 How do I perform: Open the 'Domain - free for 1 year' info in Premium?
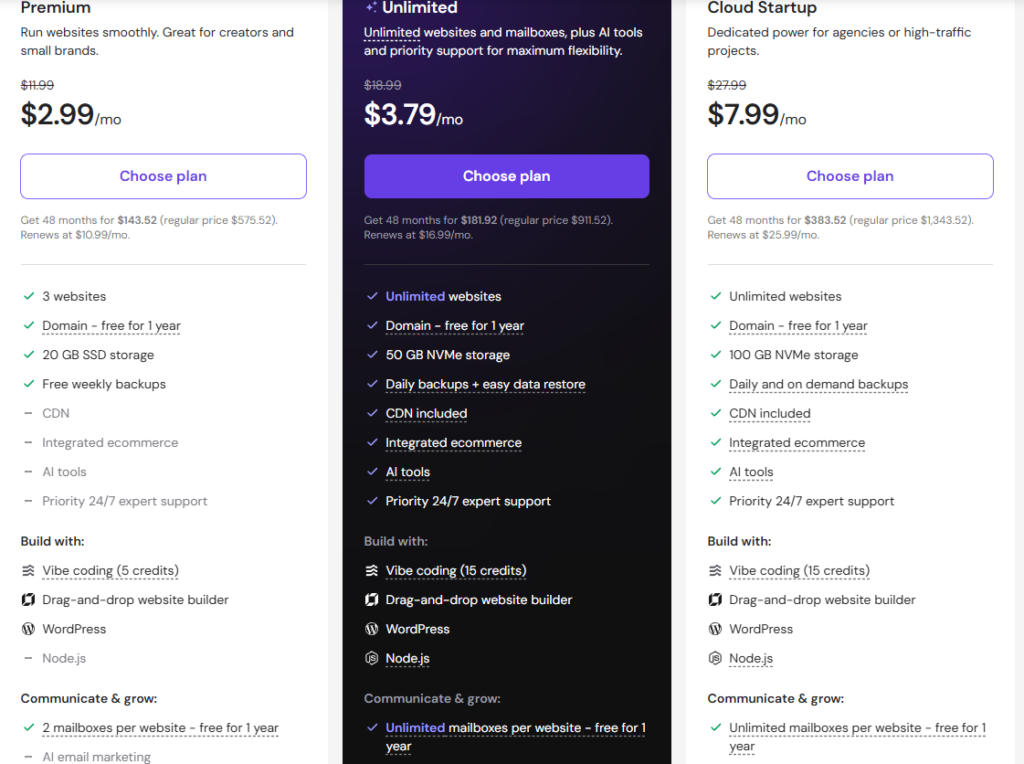pos(111,325)
